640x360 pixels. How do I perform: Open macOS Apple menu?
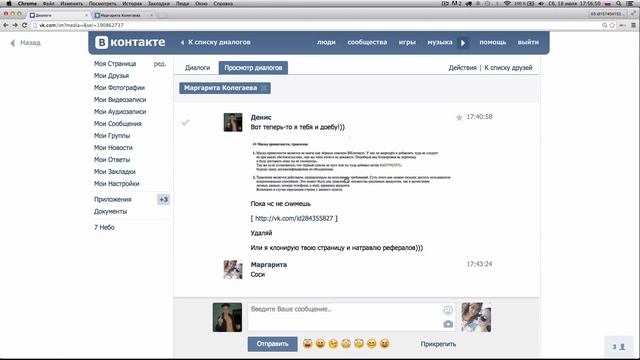click(9, 3)
